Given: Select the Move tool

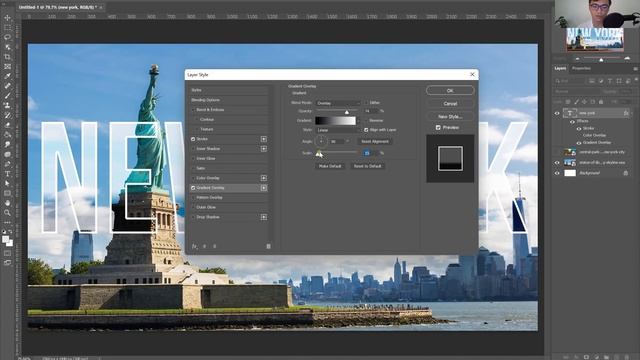Looking at the screenshot, I should (x=7, y=18).
